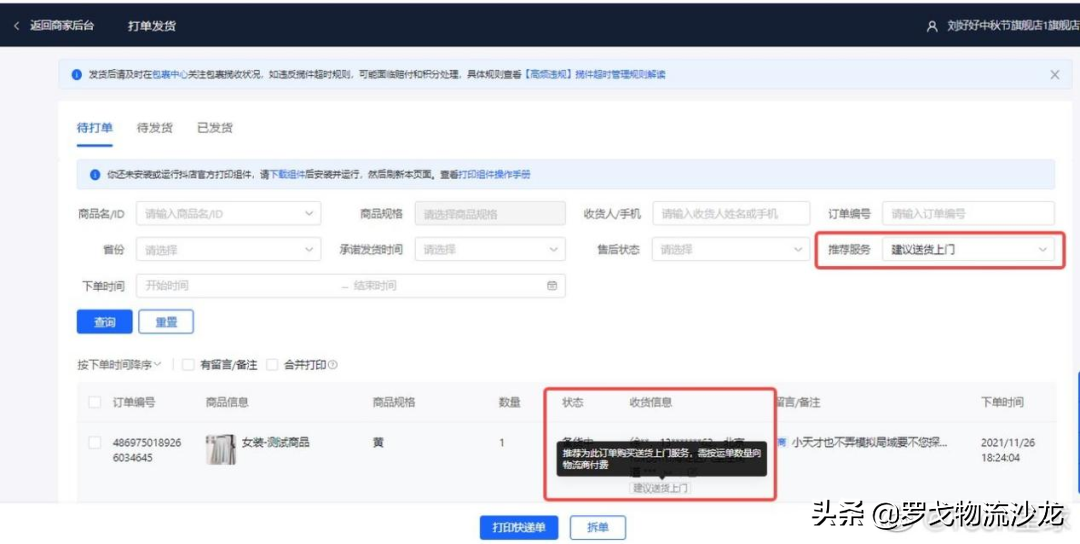Switch to the 已发货 tab

(215, 128)
